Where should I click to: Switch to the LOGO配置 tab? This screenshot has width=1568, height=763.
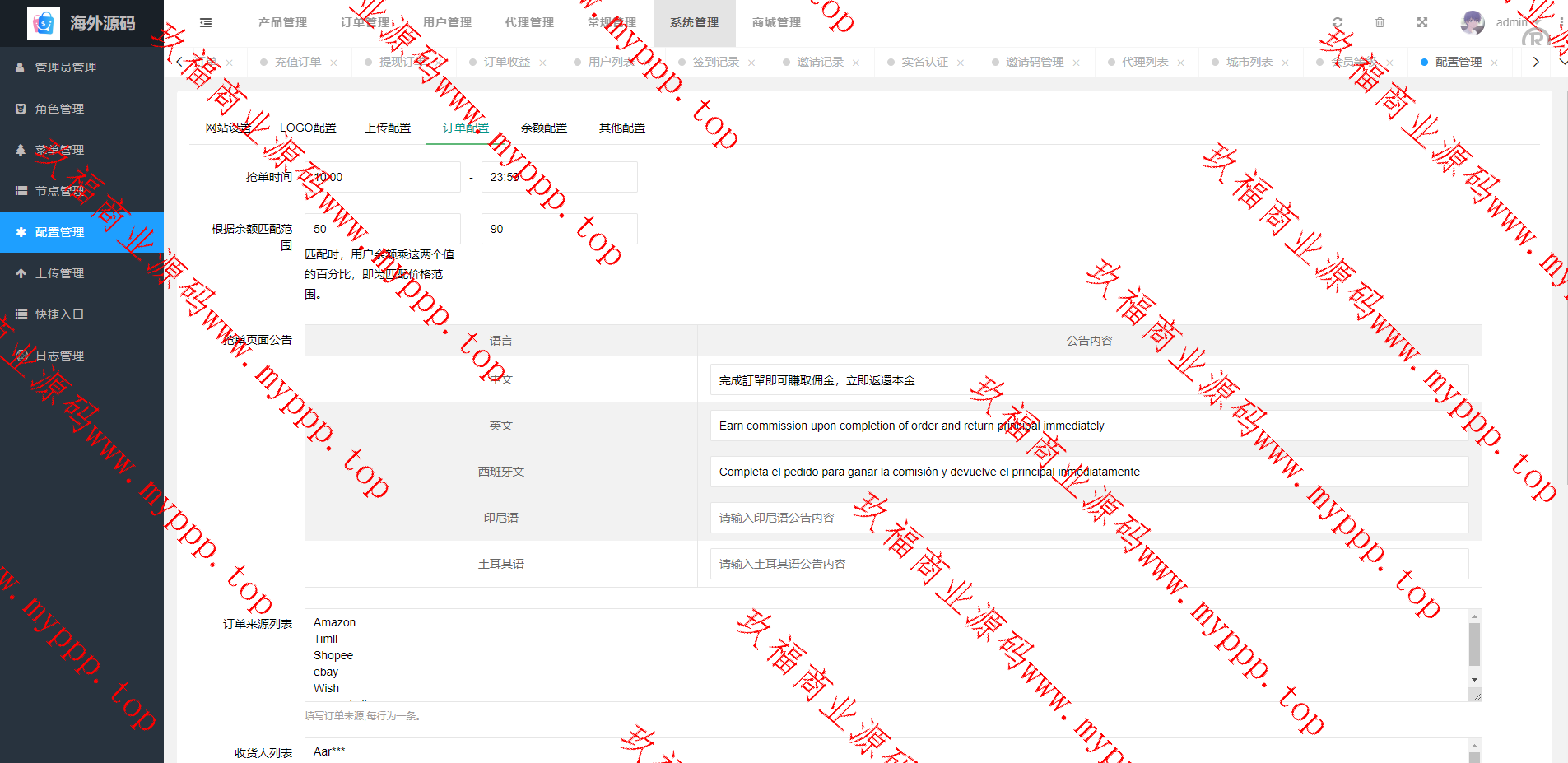(308, 128)
